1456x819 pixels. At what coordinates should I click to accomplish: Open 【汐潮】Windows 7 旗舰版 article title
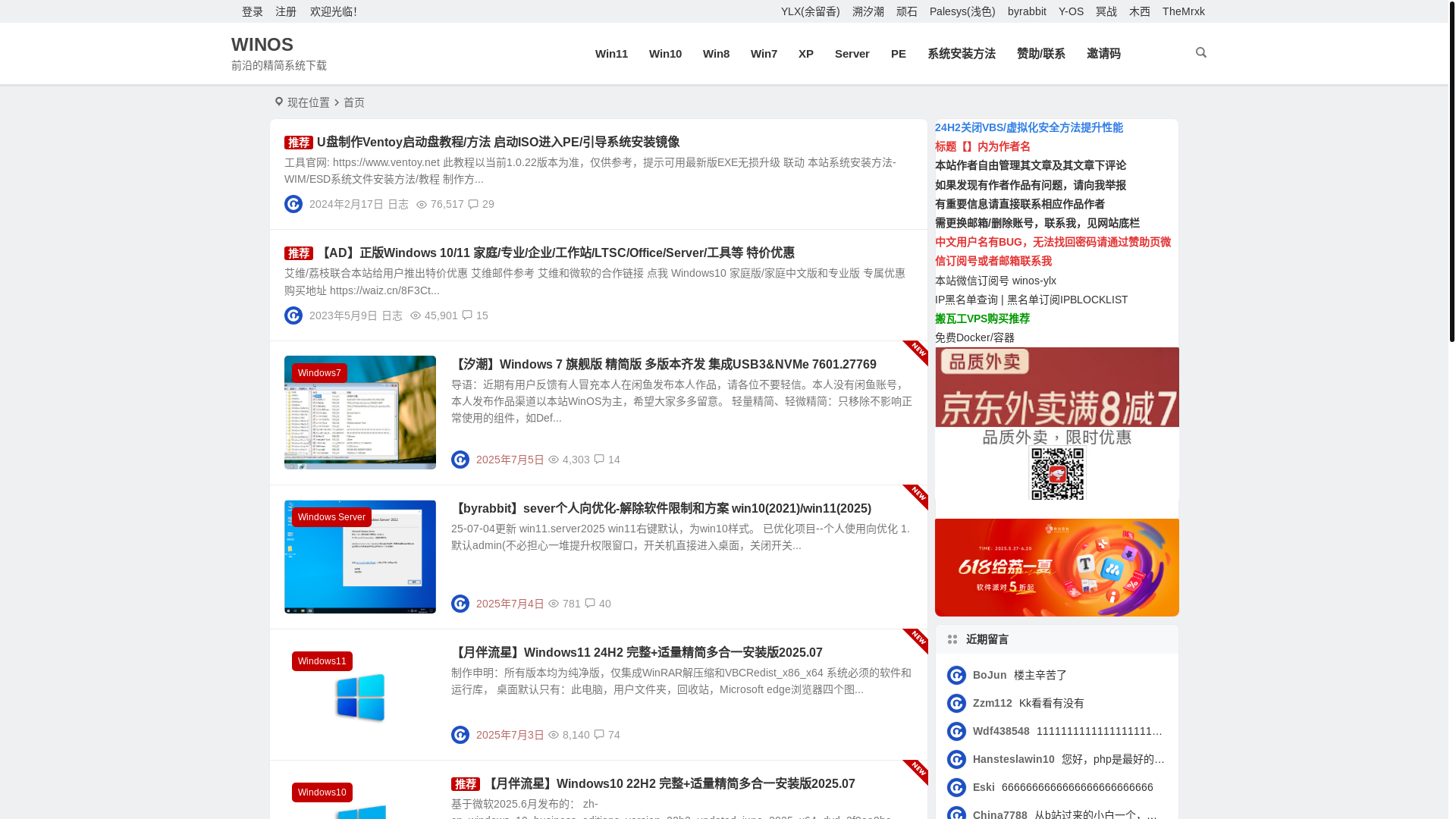pyautogui.click(x=664, y=364)
